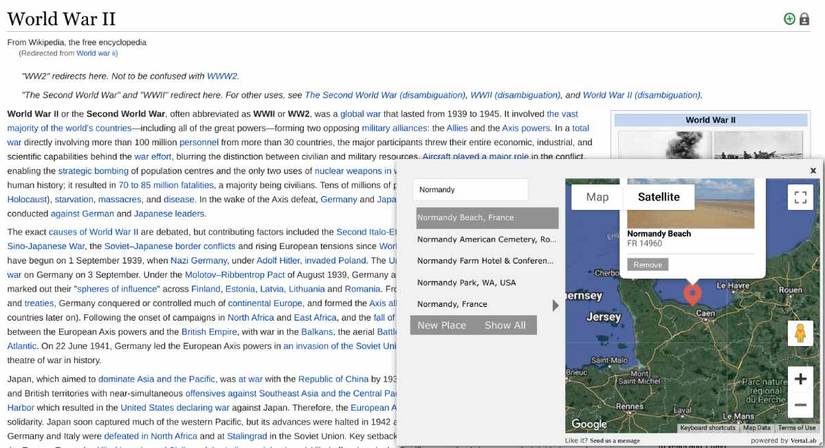825x448 pixels.
Task: Zoom in on the map
Action: 800,379
